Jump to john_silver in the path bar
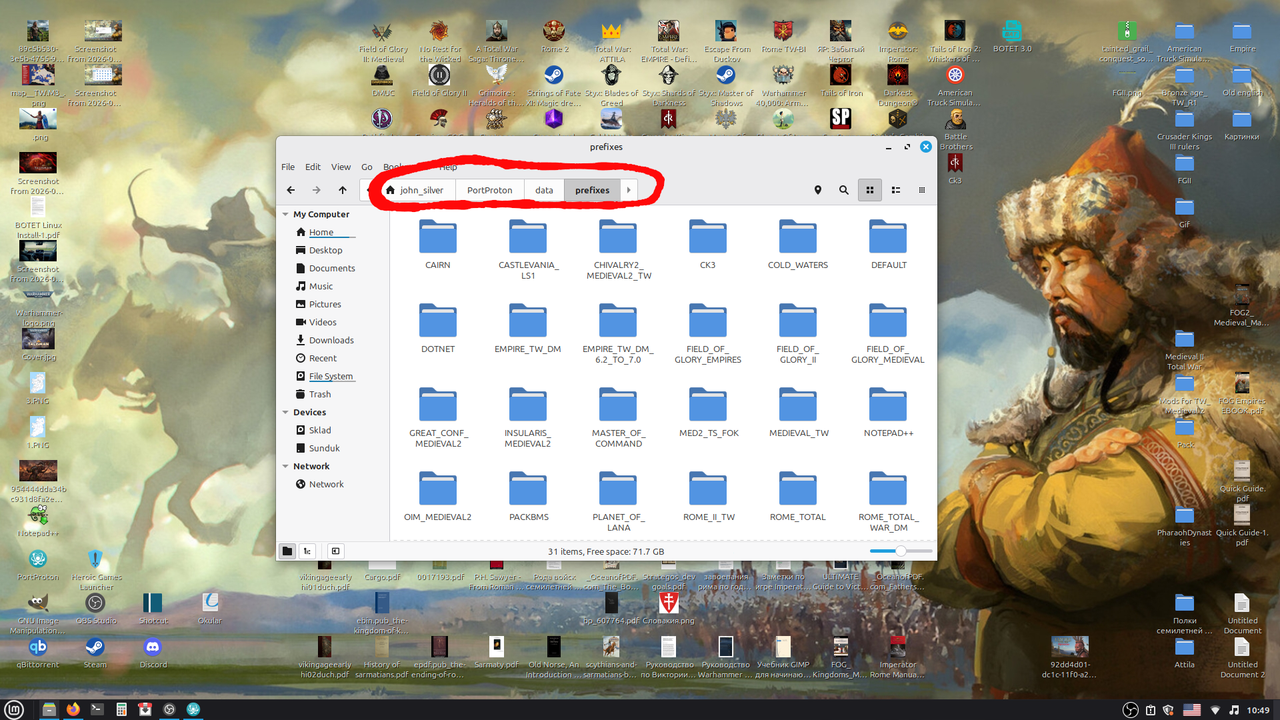1280x720 pixels. click(416, 190)
